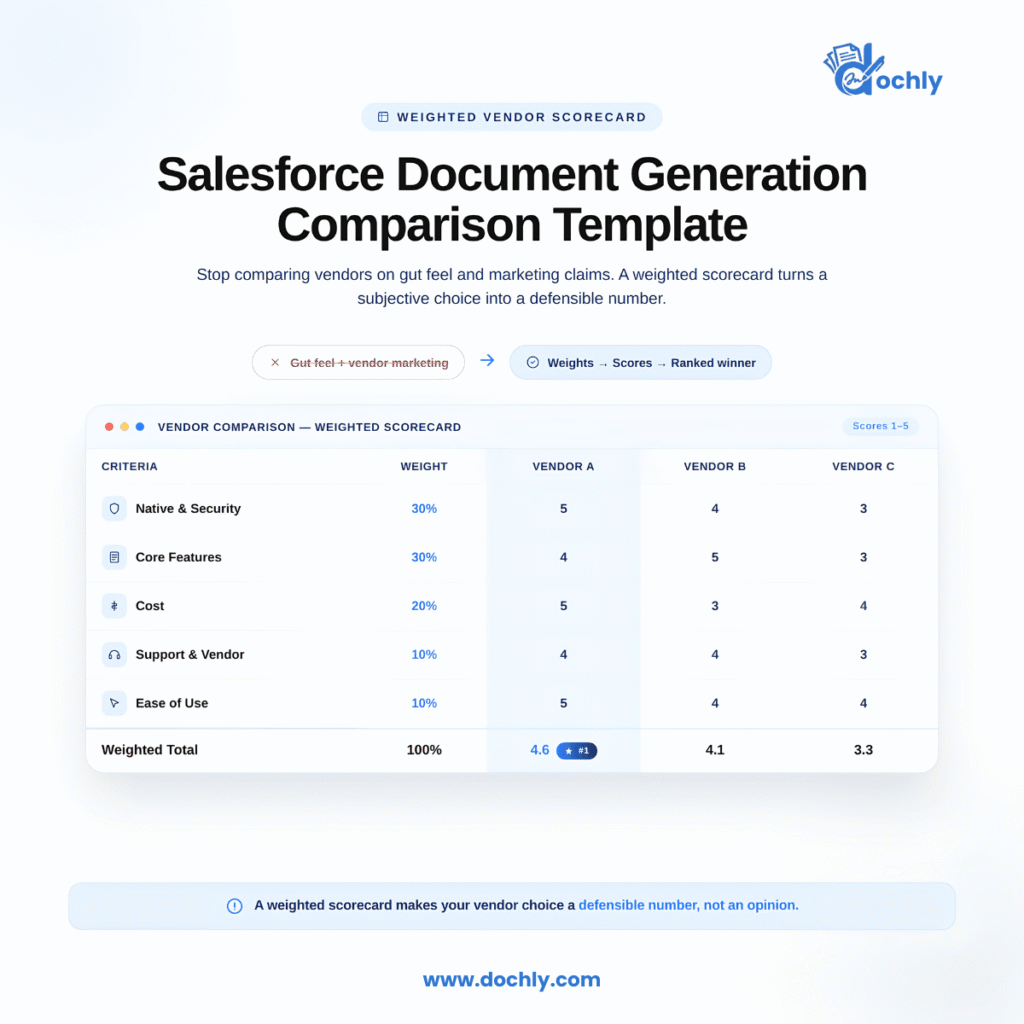Click the Gut feel + vendor marketing pill
Screen dimensions: 1024x1024
pyautogui.click(x=359, y=362)
